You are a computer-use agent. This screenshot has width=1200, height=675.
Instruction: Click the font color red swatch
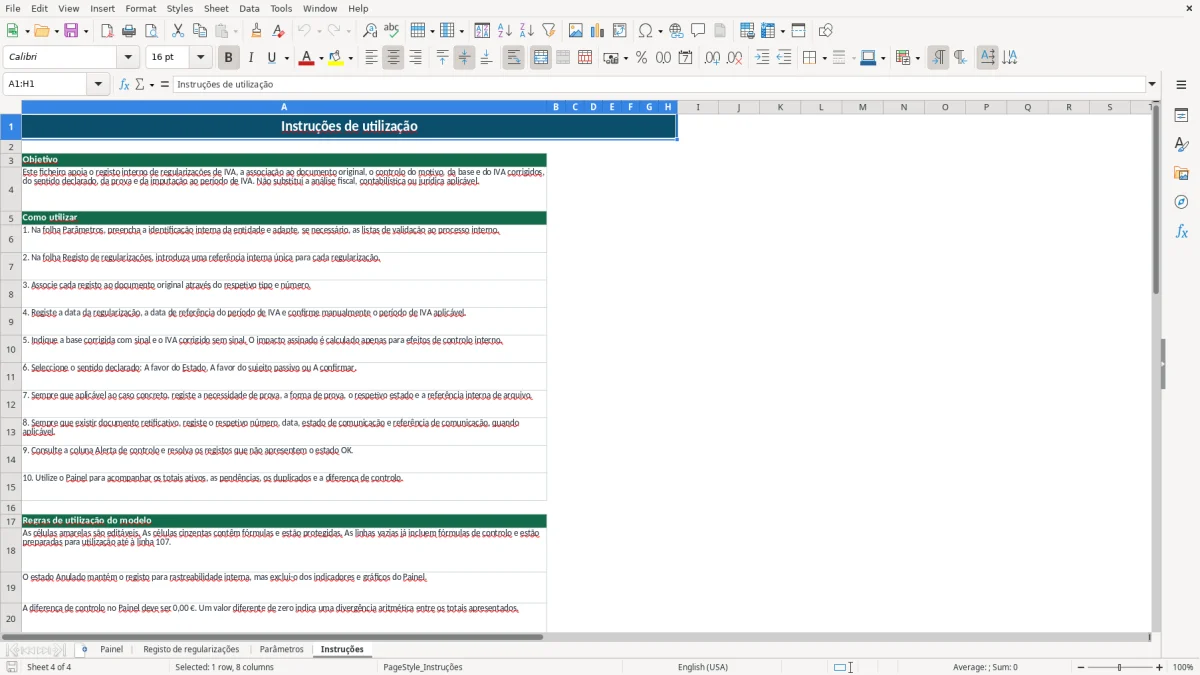(305, 58)
